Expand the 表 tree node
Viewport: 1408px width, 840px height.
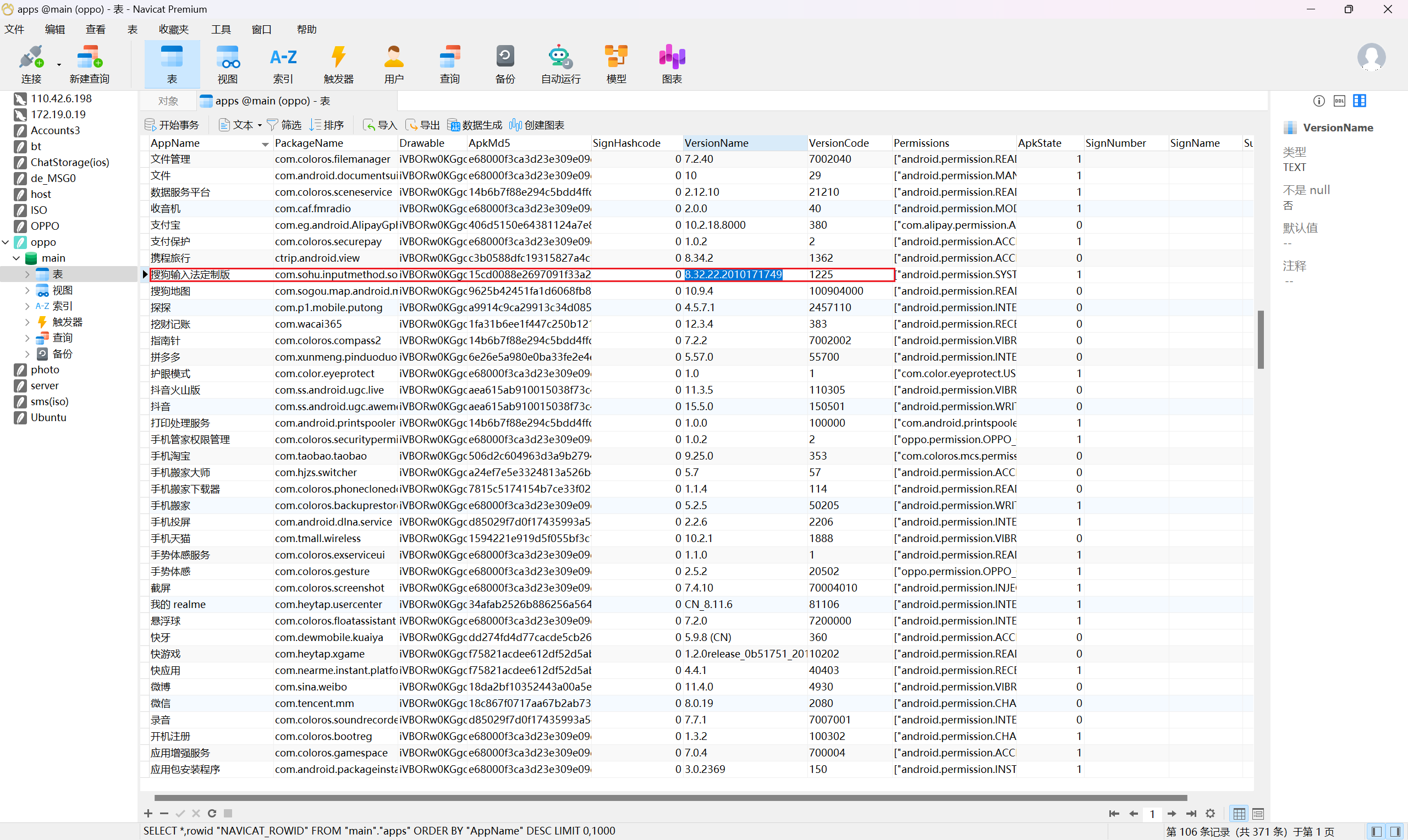tap(27, 274)
